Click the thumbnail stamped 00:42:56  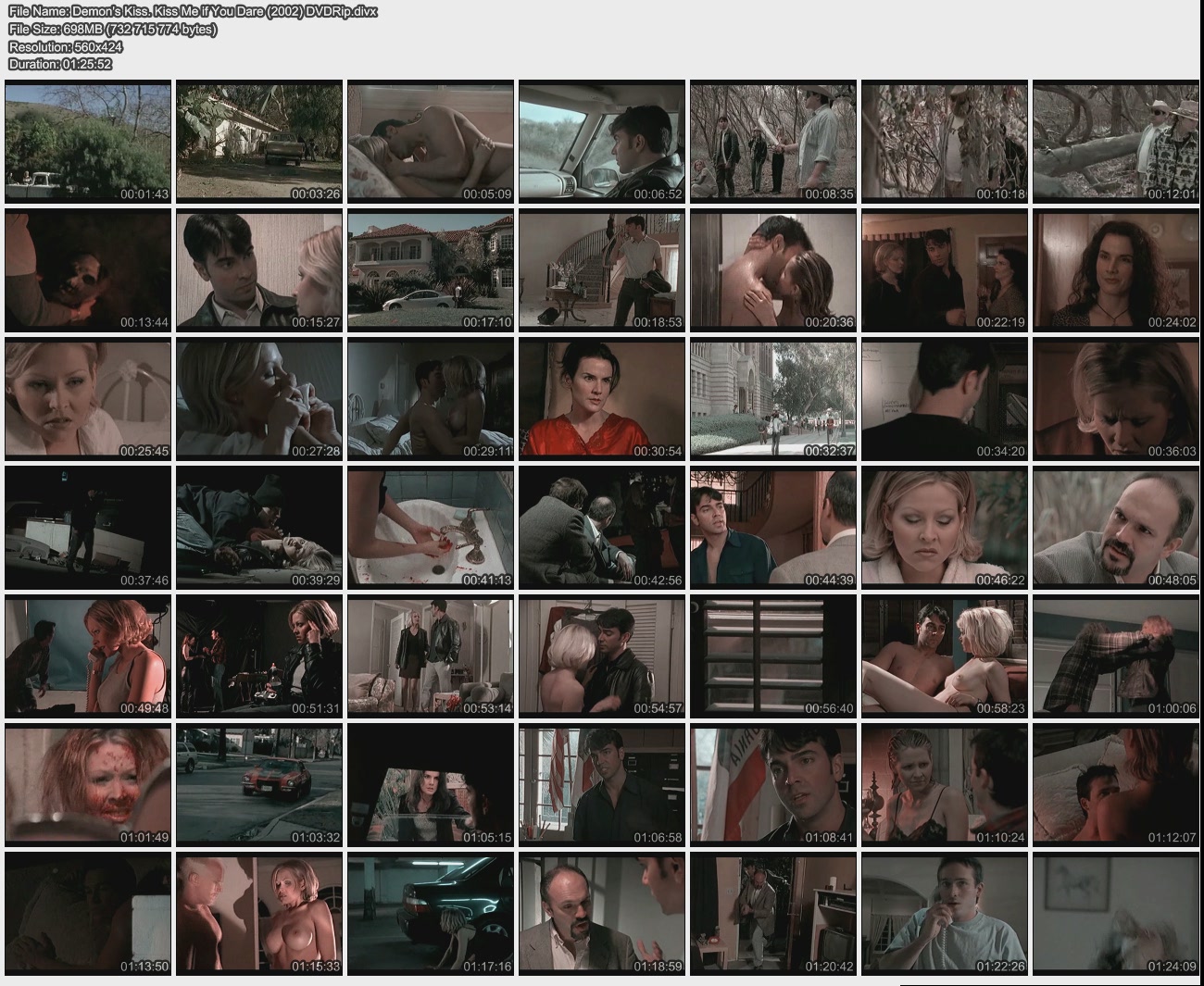pos(602,529)
